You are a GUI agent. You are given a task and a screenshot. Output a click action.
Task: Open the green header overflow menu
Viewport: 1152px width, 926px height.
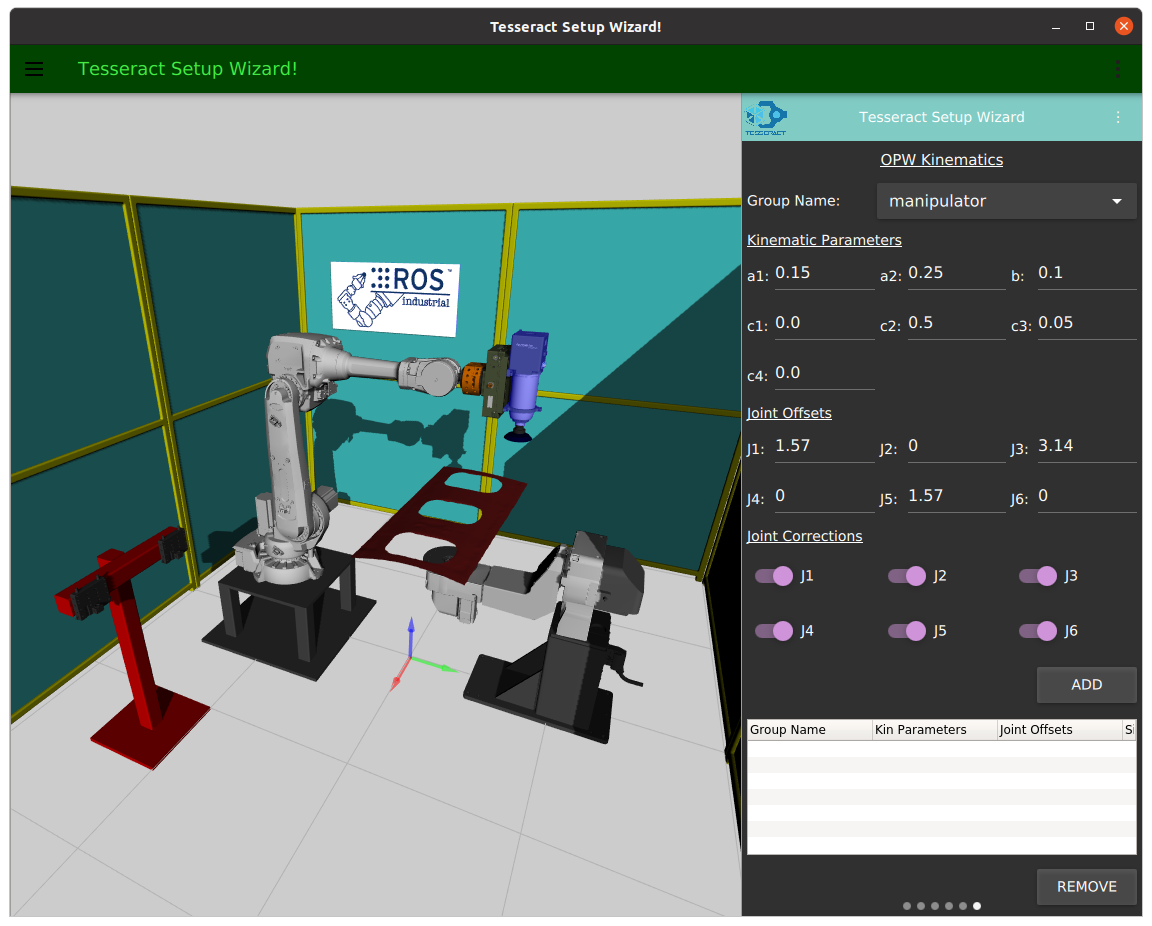click(1117, 69)
